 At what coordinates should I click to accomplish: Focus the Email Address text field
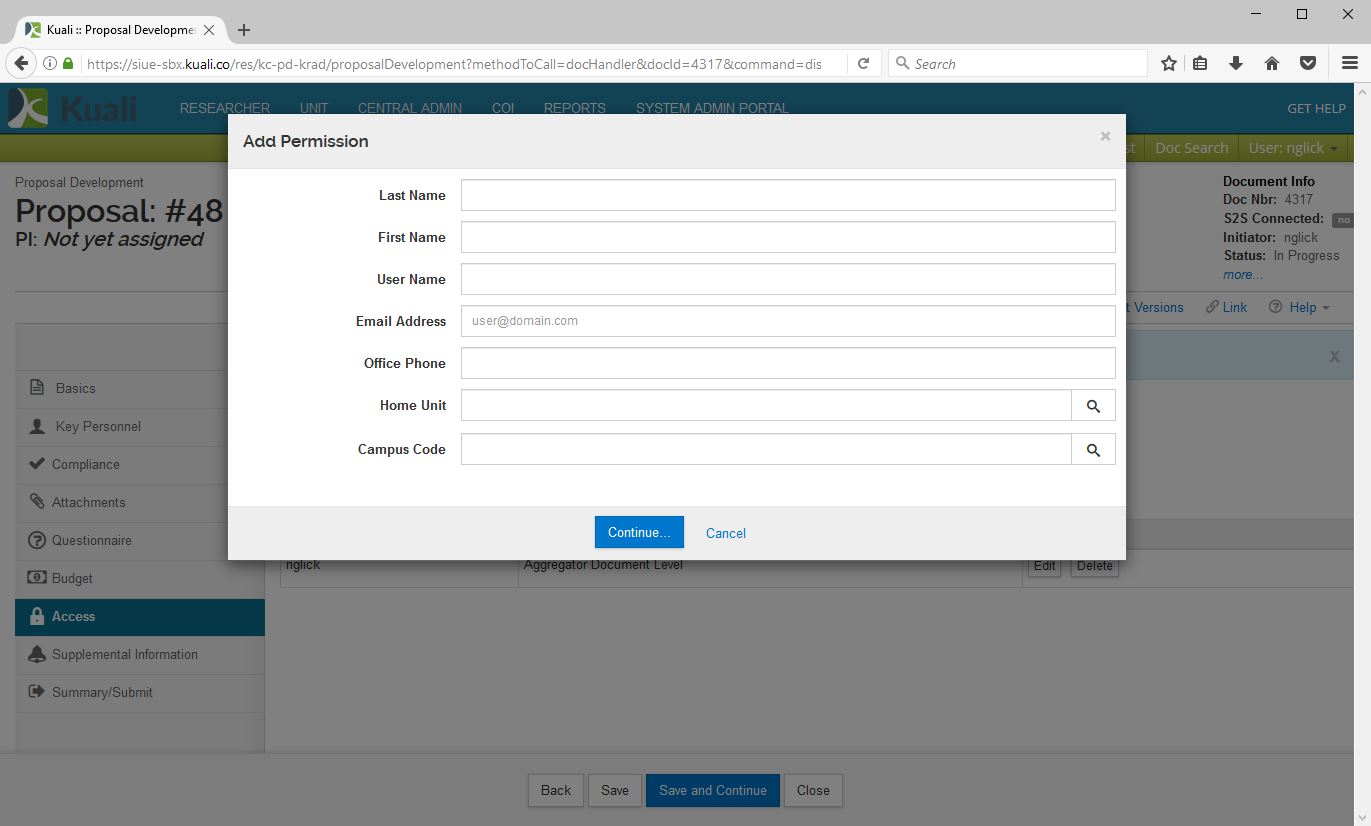point(787,322)
